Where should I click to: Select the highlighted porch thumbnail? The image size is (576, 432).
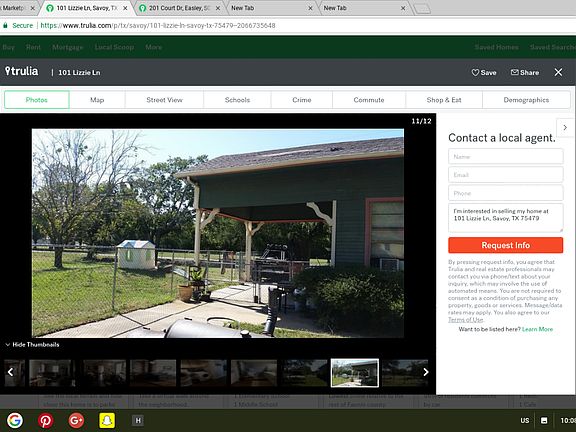(x=355, y=372)
